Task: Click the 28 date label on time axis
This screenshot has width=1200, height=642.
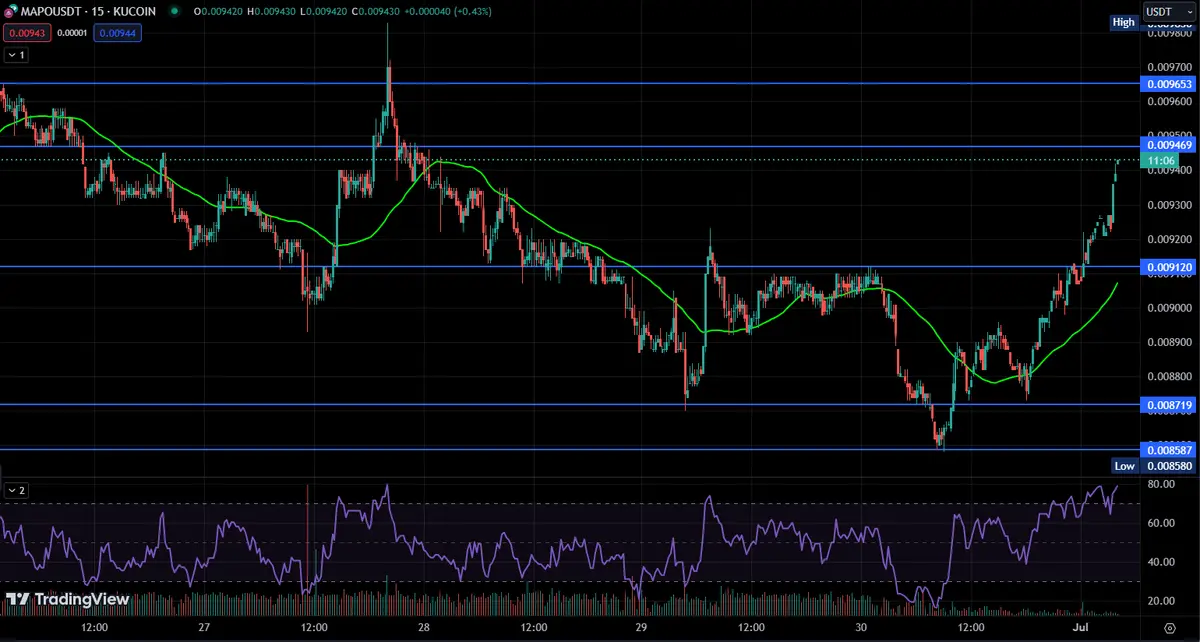Action: coord(424,627)
